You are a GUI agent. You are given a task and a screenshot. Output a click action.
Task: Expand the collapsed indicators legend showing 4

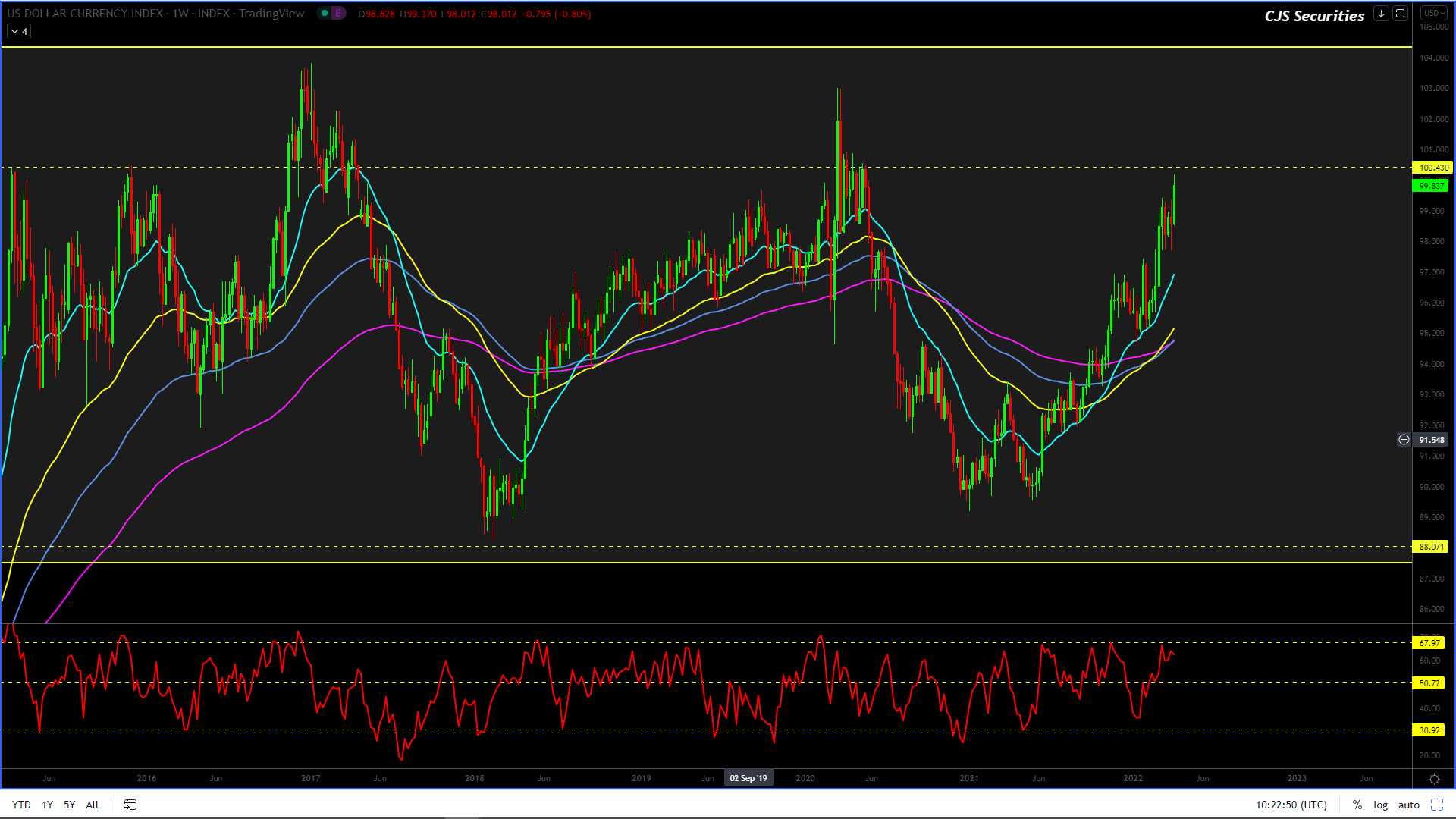[x=19, y=32]
